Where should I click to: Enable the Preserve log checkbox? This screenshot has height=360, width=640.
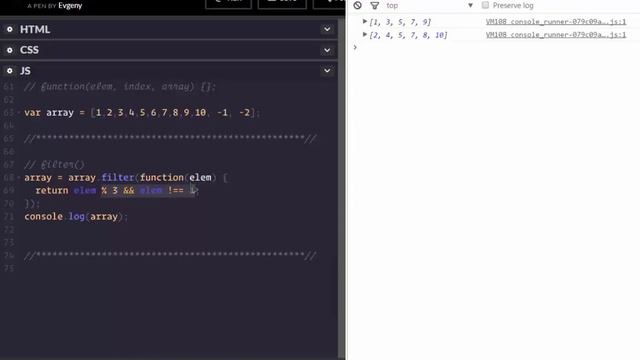(485, 5)
